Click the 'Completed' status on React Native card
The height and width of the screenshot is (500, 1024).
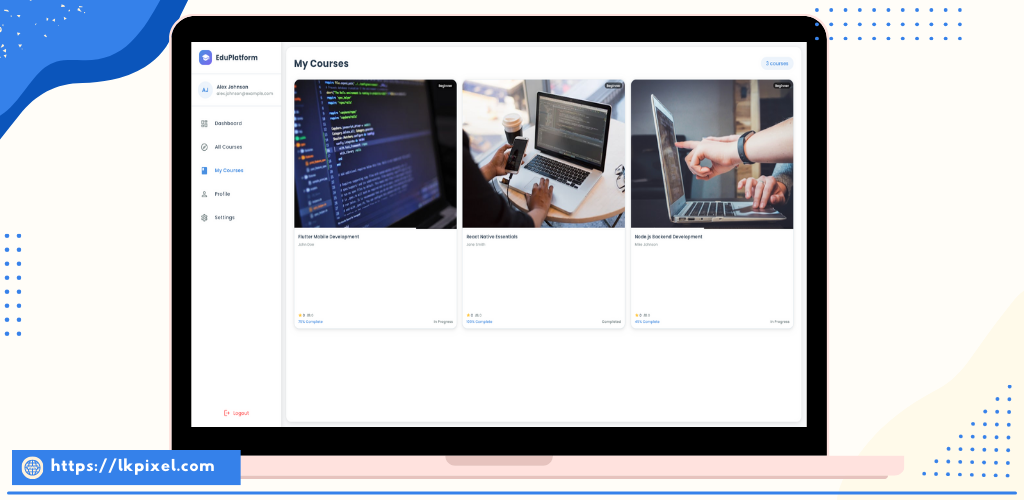(x=611, y=322)
